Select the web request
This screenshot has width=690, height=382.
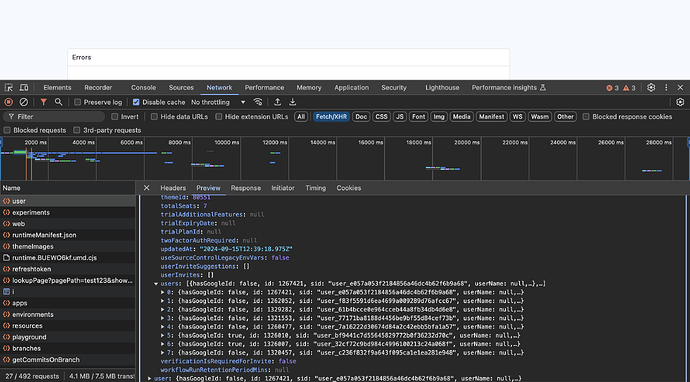[x=68, y=224]
